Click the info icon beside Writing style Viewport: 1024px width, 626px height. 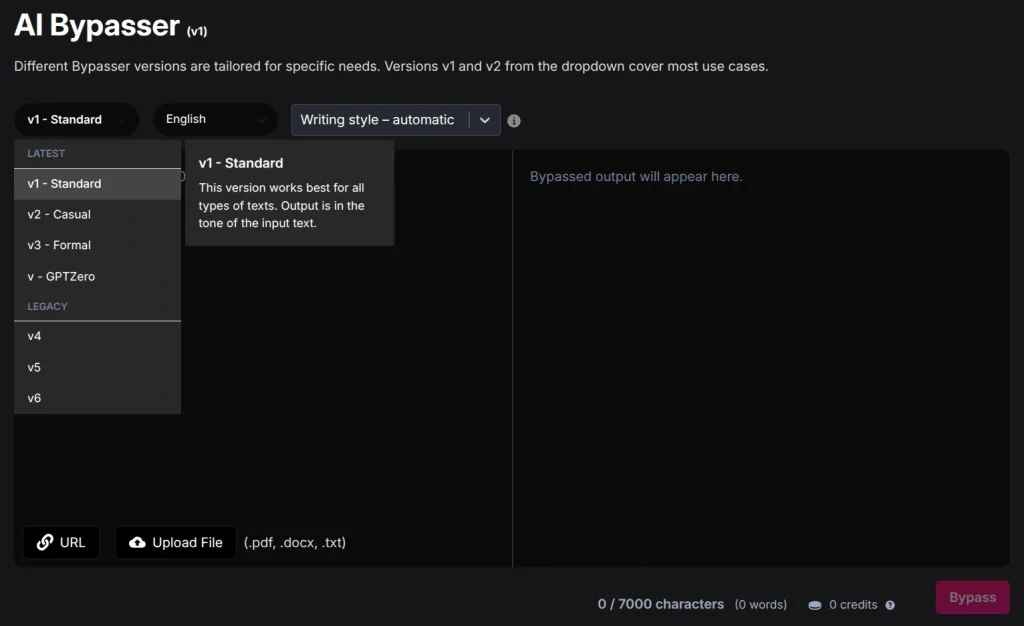pyautogui.click(x=514, y=121)
